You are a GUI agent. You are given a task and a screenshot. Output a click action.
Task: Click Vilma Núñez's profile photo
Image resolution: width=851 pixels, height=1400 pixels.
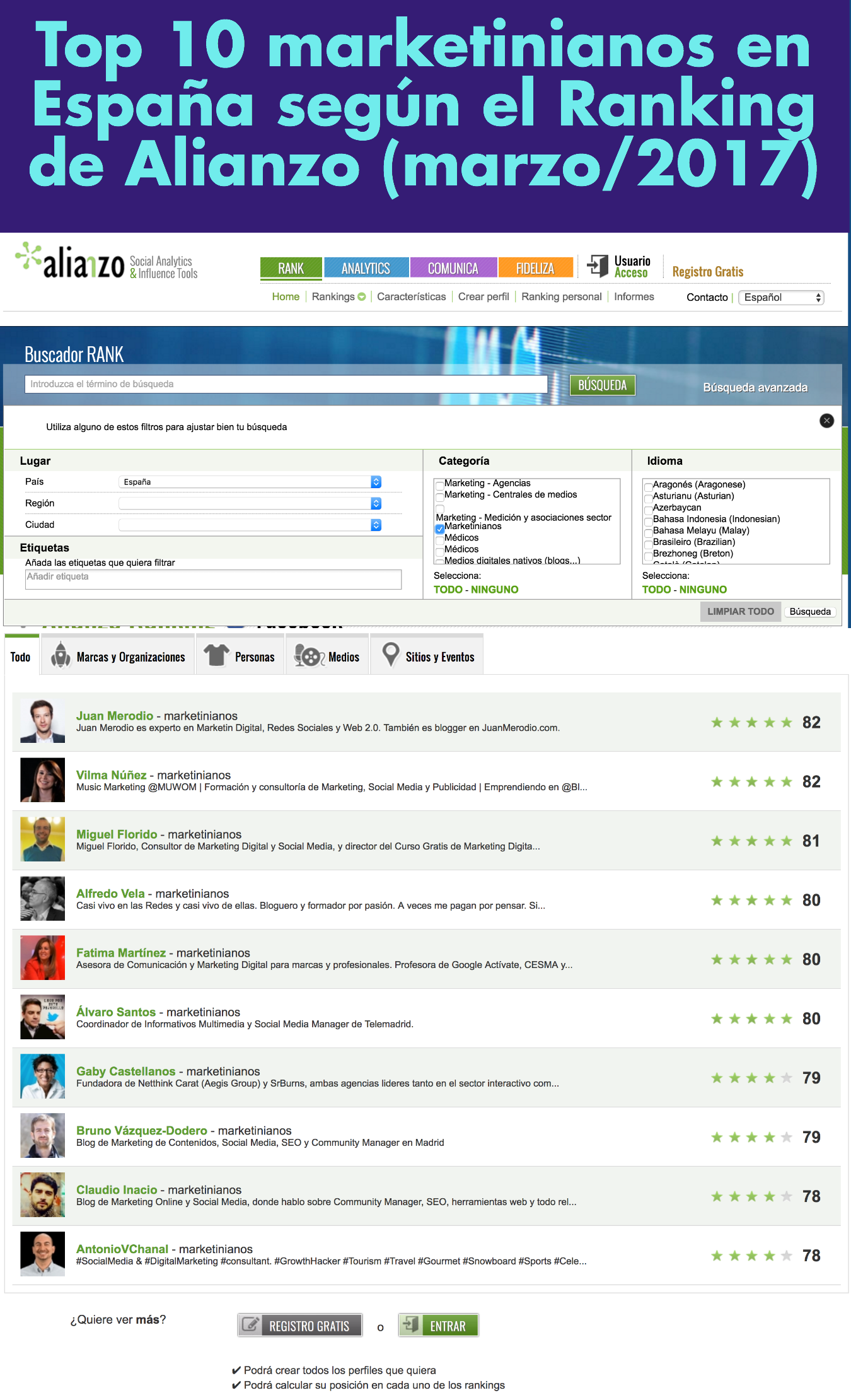[x=42, y=780]
